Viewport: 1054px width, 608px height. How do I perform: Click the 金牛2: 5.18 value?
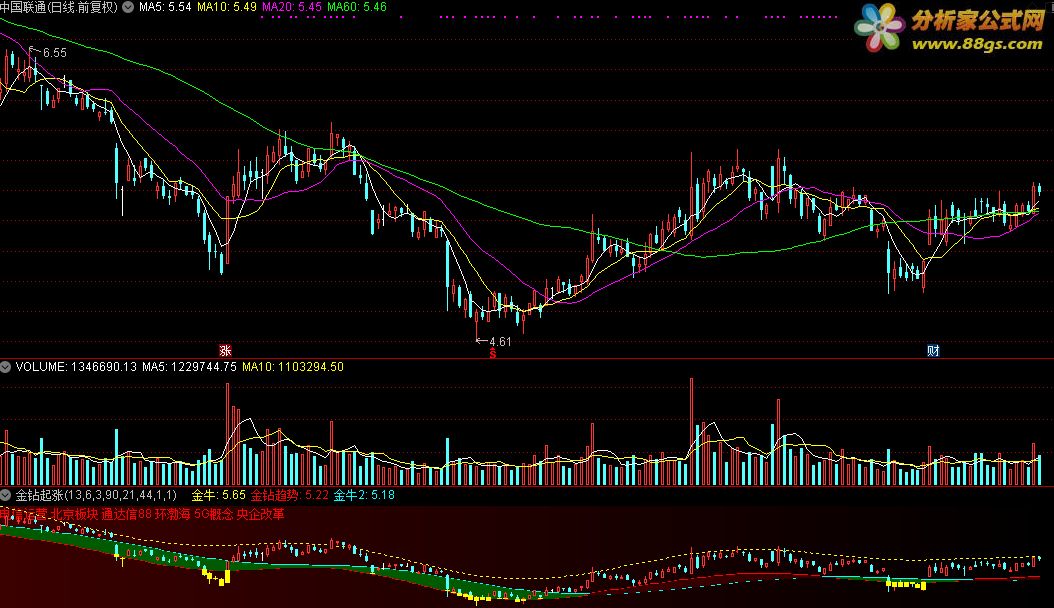pos(364,495)
